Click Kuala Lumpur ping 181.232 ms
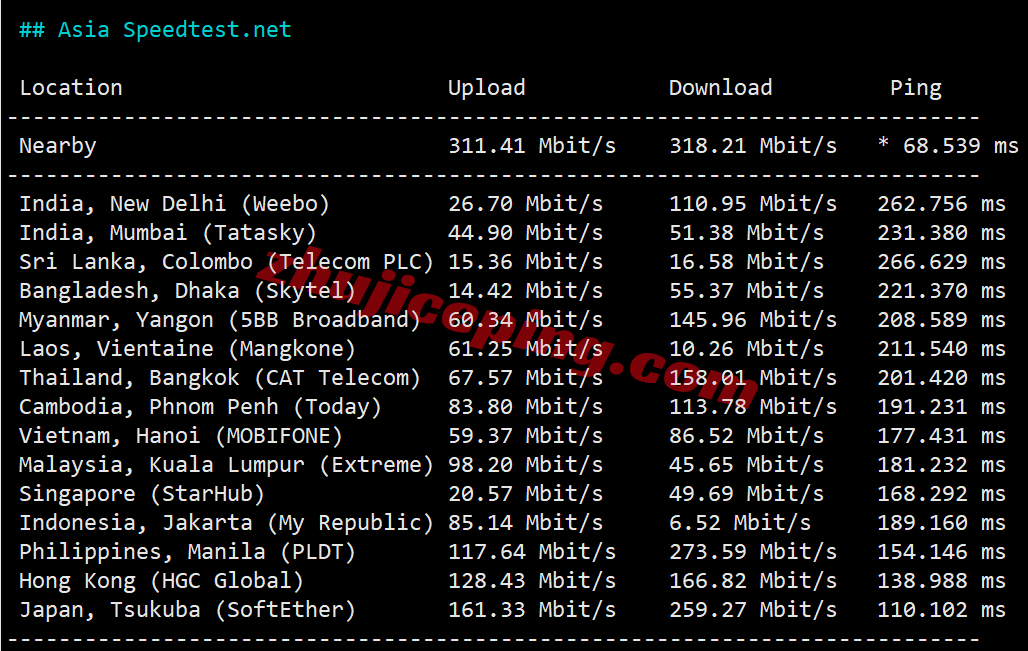 (x=941, y=465)
